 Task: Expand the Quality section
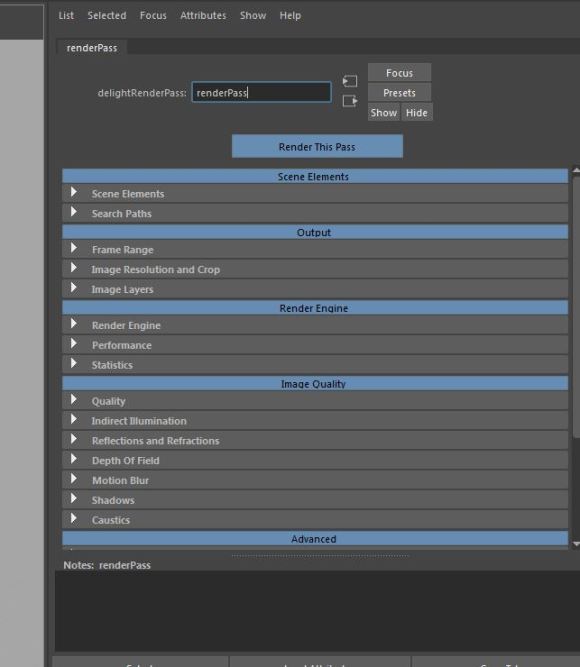click(315, 401)
